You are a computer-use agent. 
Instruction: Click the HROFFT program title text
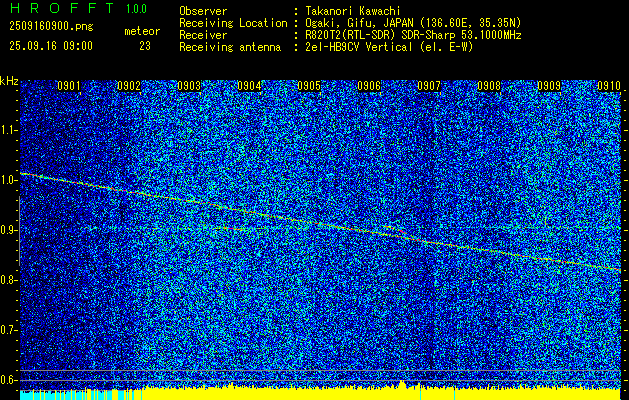(x=62, y=8)
